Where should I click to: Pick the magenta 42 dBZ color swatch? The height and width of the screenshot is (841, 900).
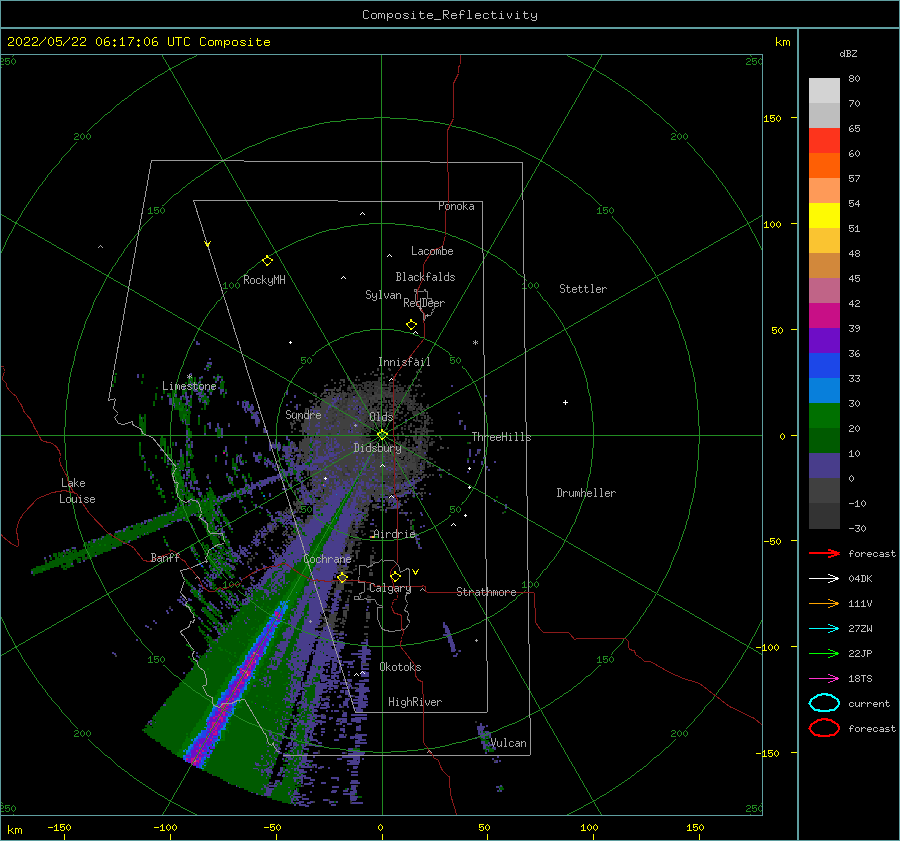[824, 315]
